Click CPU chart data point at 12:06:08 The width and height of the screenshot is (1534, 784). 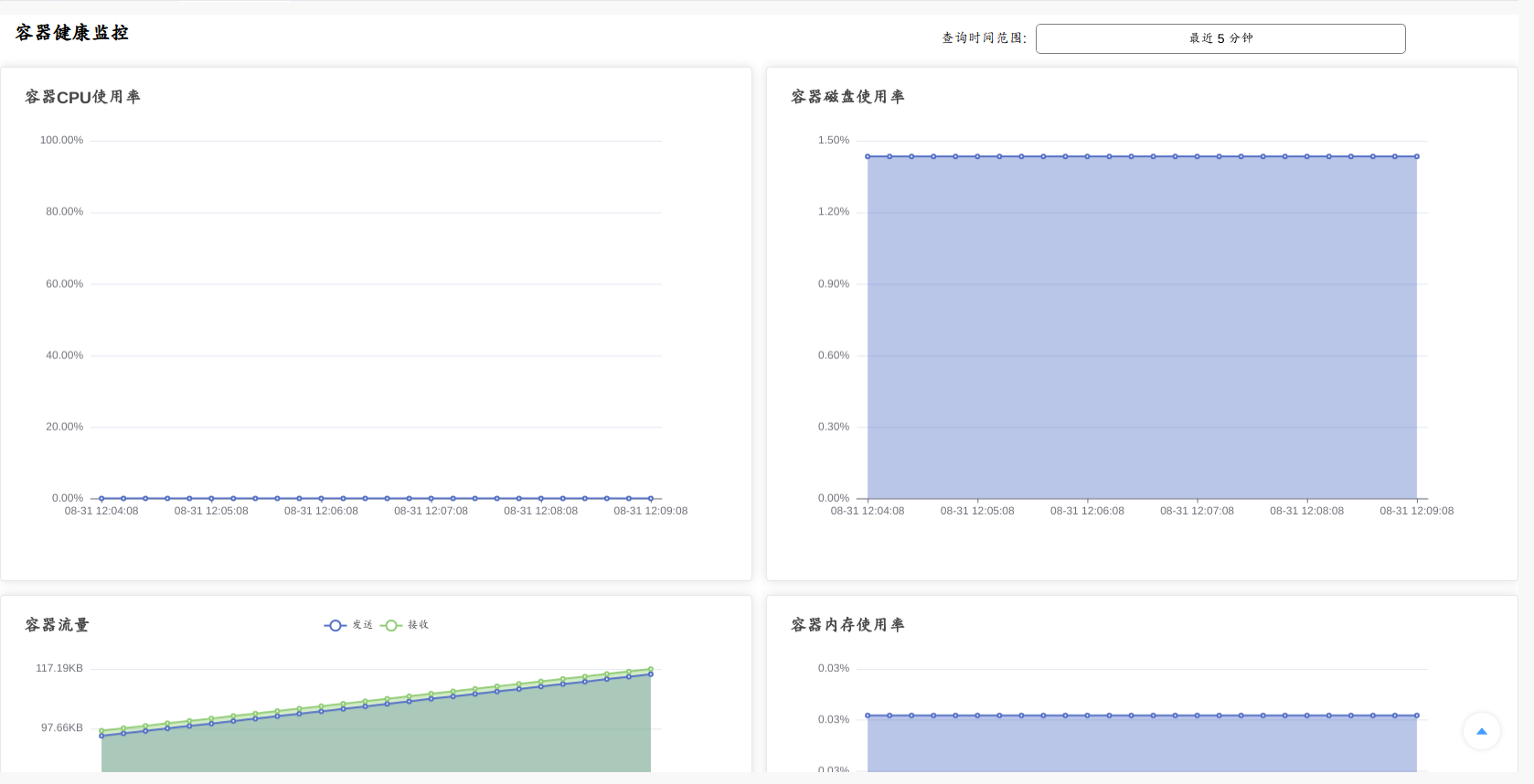coord(321,498)
